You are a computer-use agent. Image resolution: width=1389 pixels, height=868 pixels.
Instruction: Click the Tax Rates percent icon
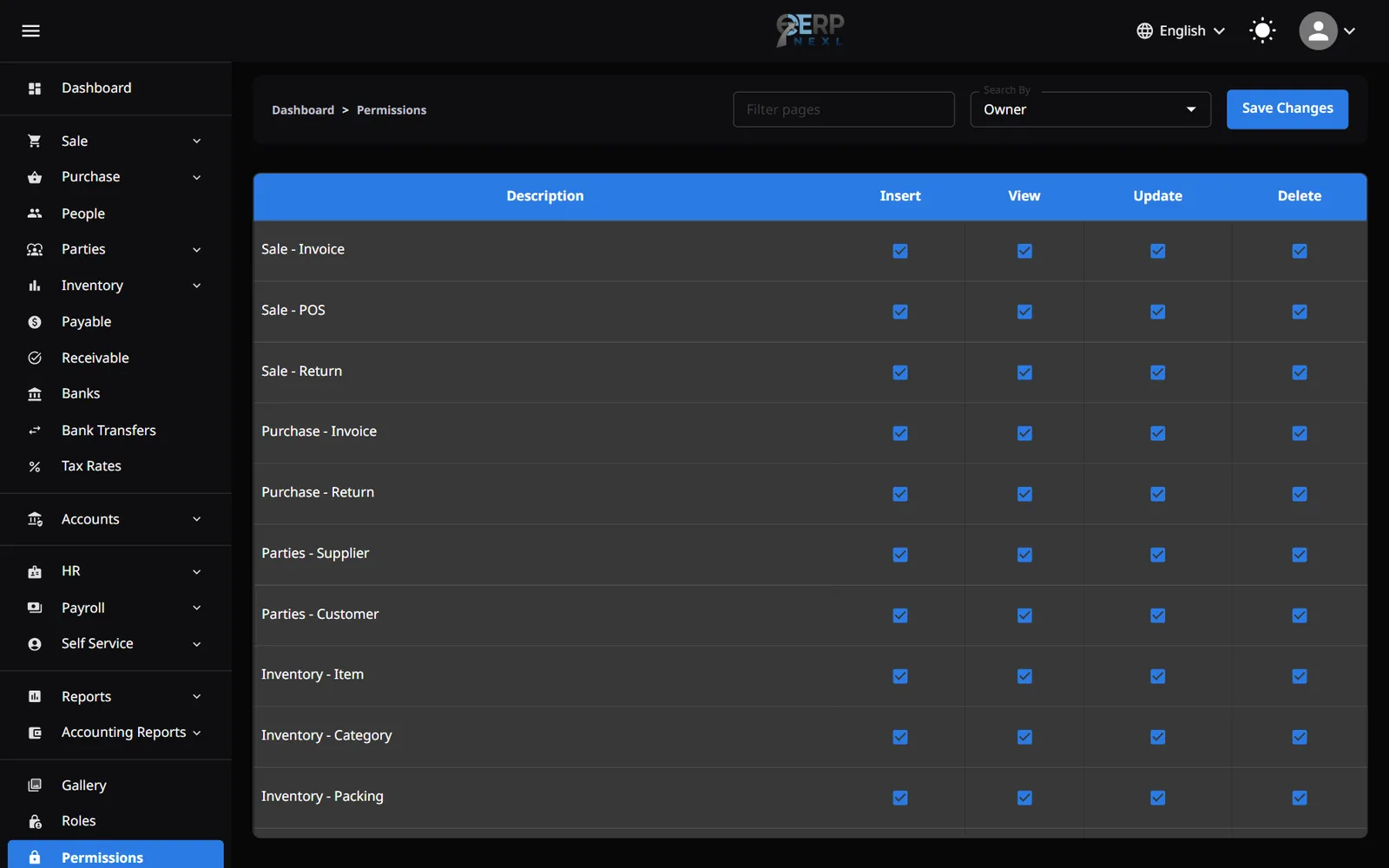(x=35, y=466)
